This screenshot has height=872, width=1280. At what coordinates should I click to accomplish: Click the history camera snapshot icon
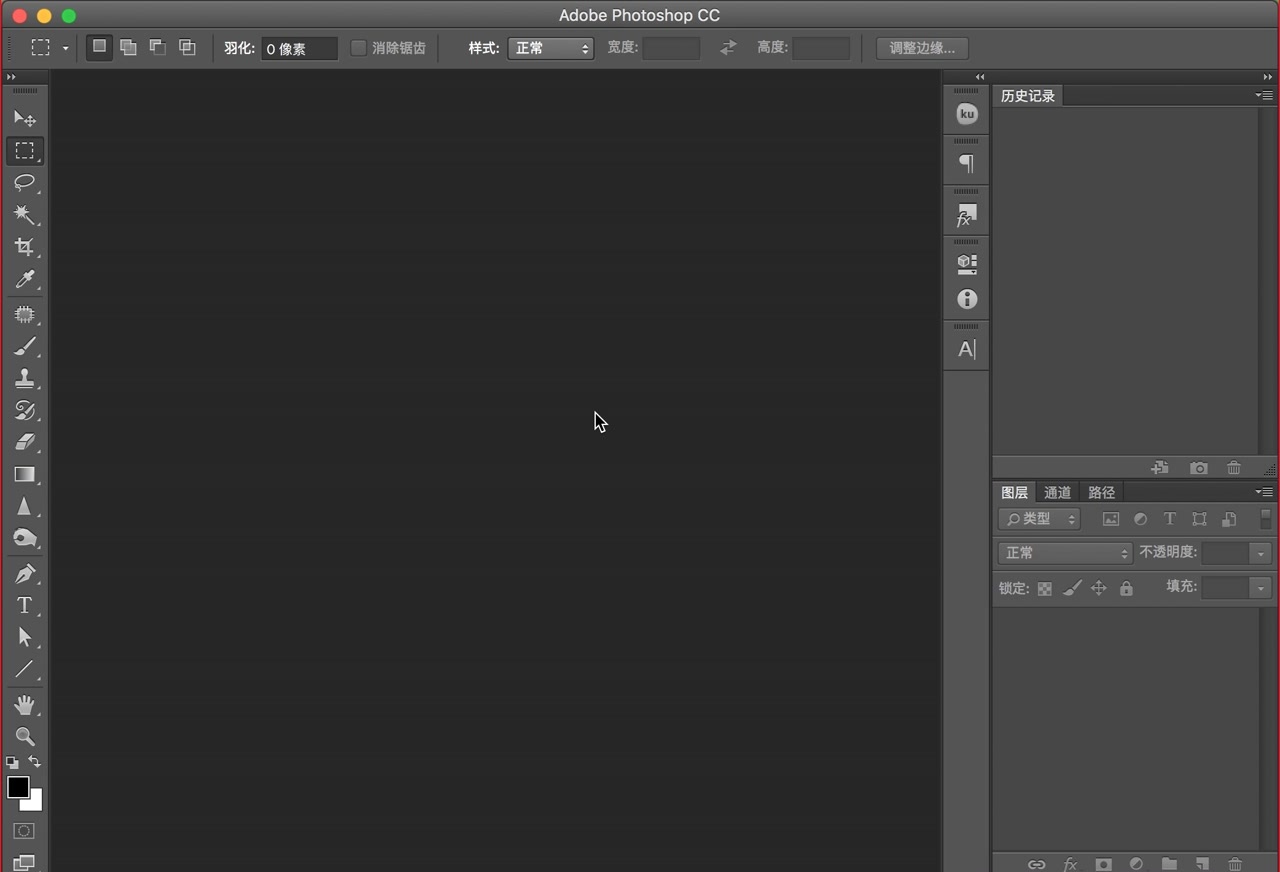pos(1199,468)
